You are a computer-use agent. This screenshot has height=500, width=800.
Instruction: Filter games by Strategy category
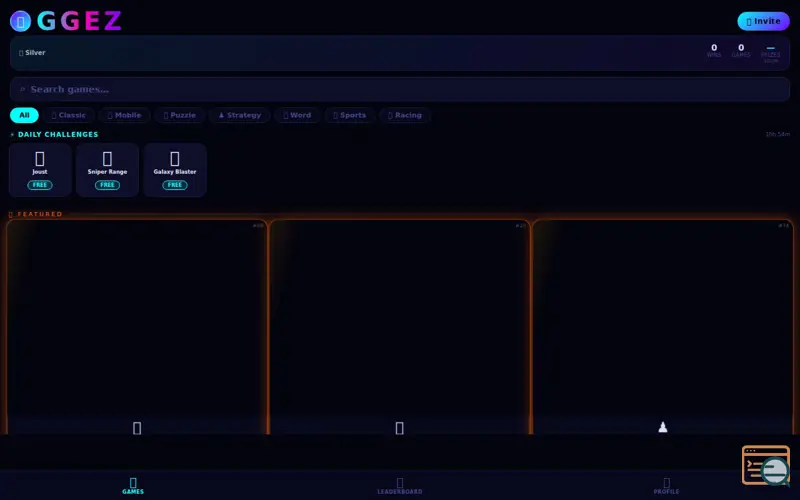click(239, 115)
